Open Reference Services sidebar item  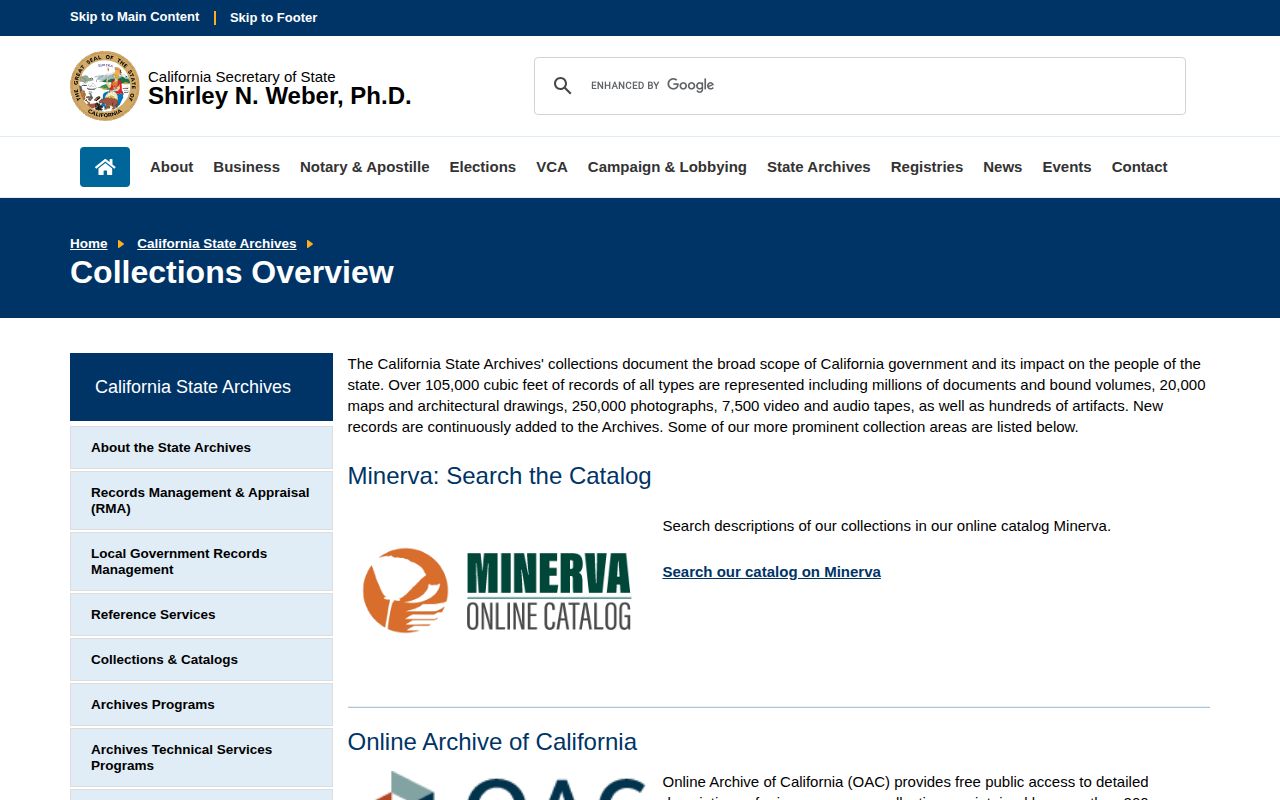pyautogui.click(x=201, y=615)
